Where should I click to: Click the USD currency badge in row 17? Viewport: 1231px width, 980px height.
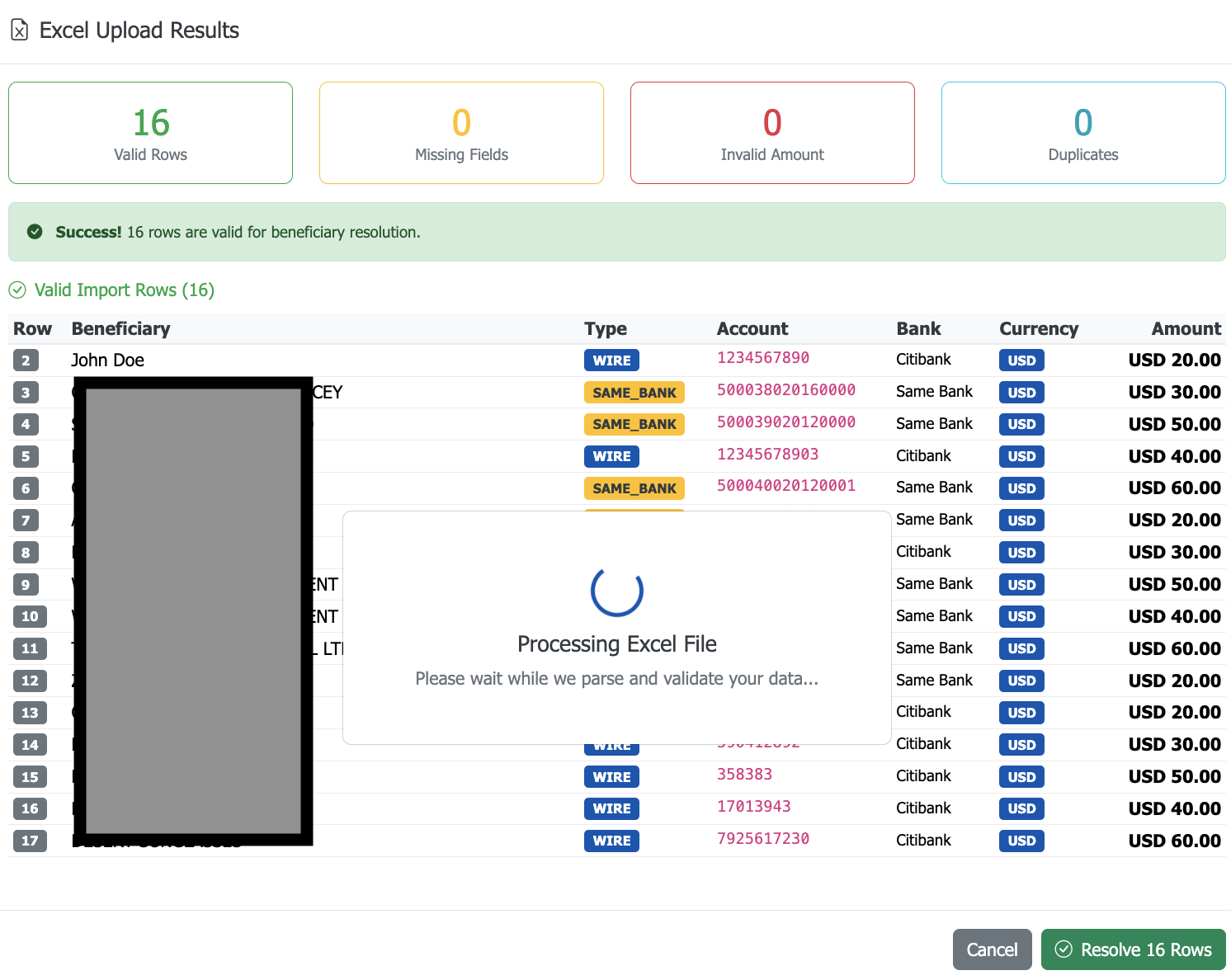point(1021,841)
